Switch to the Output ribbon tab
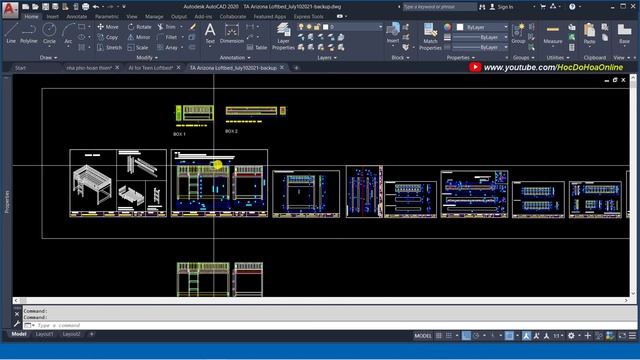 pos(179,17)
